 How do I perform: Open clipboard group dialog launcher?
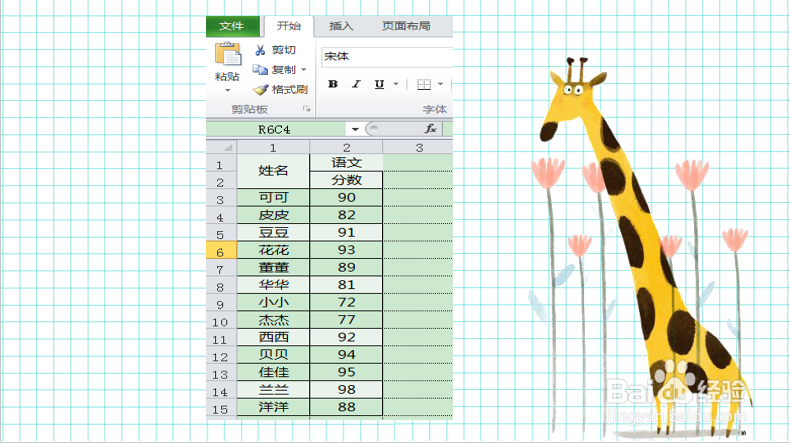click(306, 109)
